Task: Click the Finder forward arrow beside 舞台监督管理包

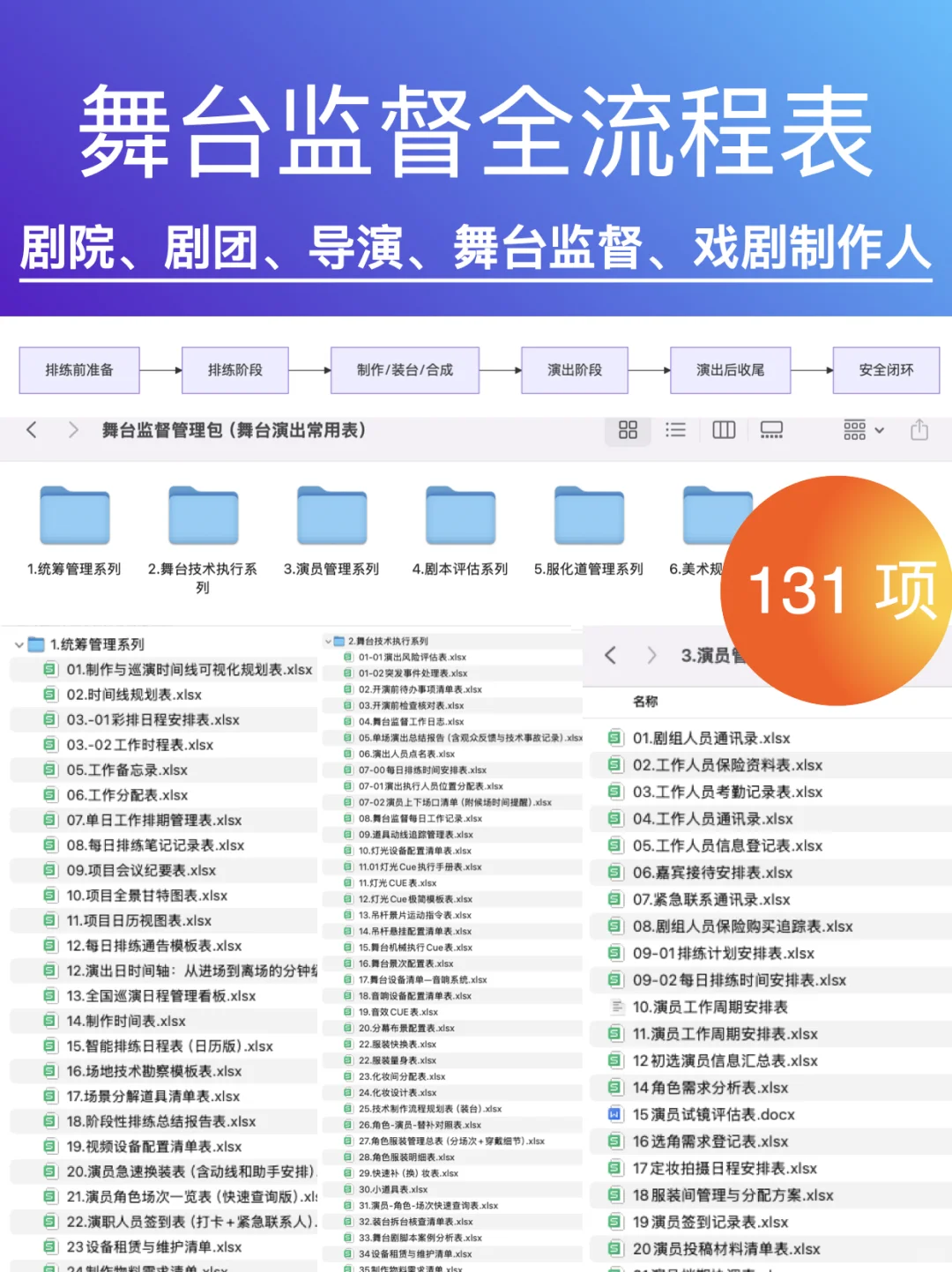Action: click(x=73, y=430)
